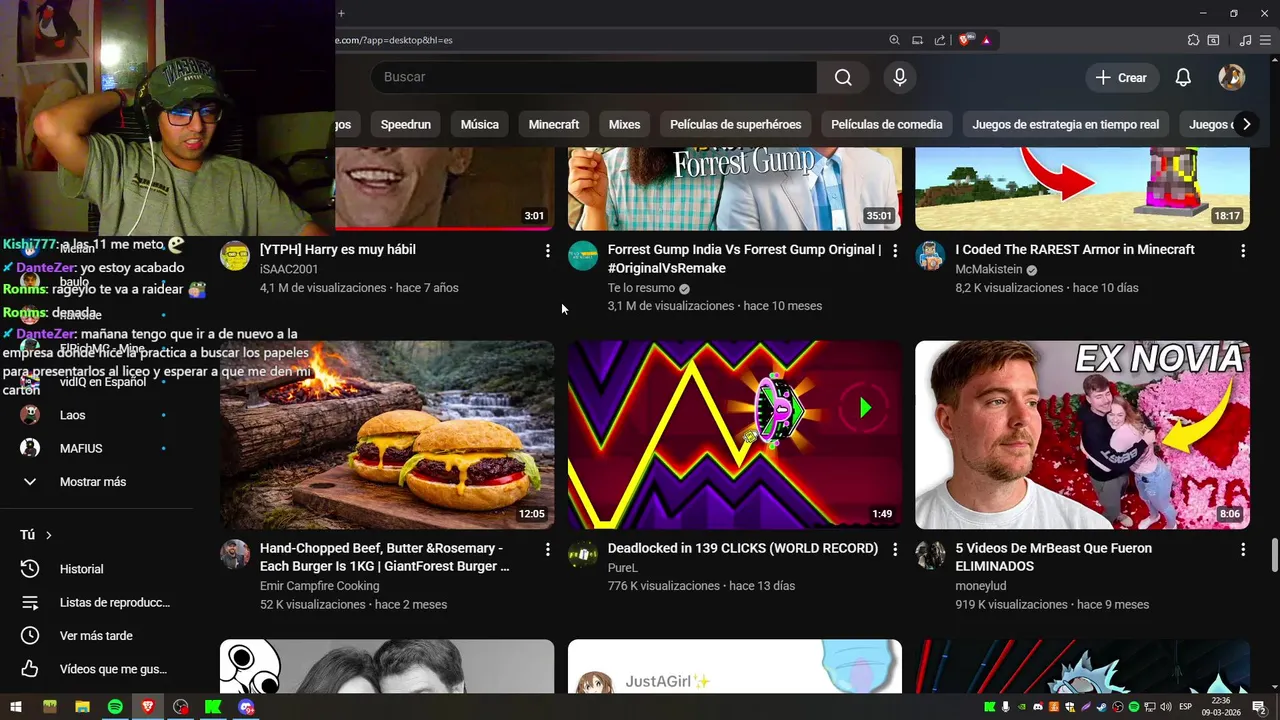Open the browser hamburger menu
This screenshot has width=1280, height=720.
click(1266, 40)
